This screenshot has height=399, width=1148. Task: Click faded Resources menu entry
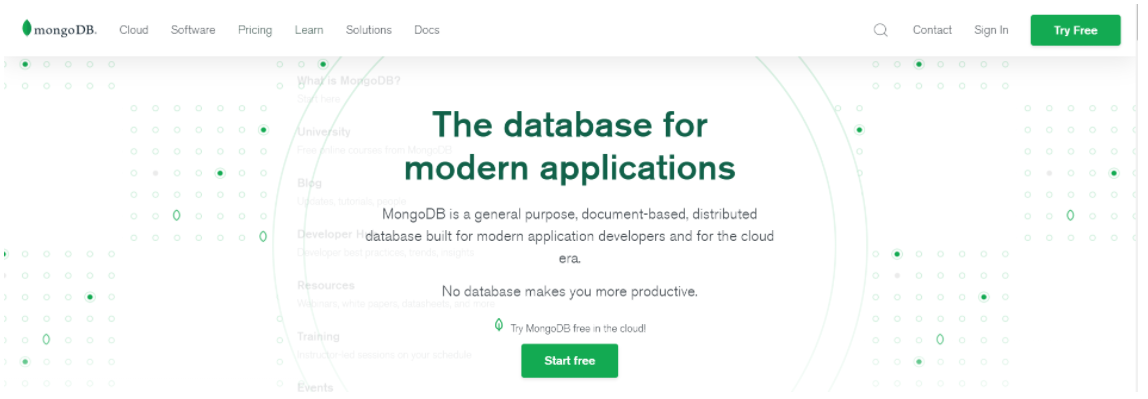pos(326,286)
